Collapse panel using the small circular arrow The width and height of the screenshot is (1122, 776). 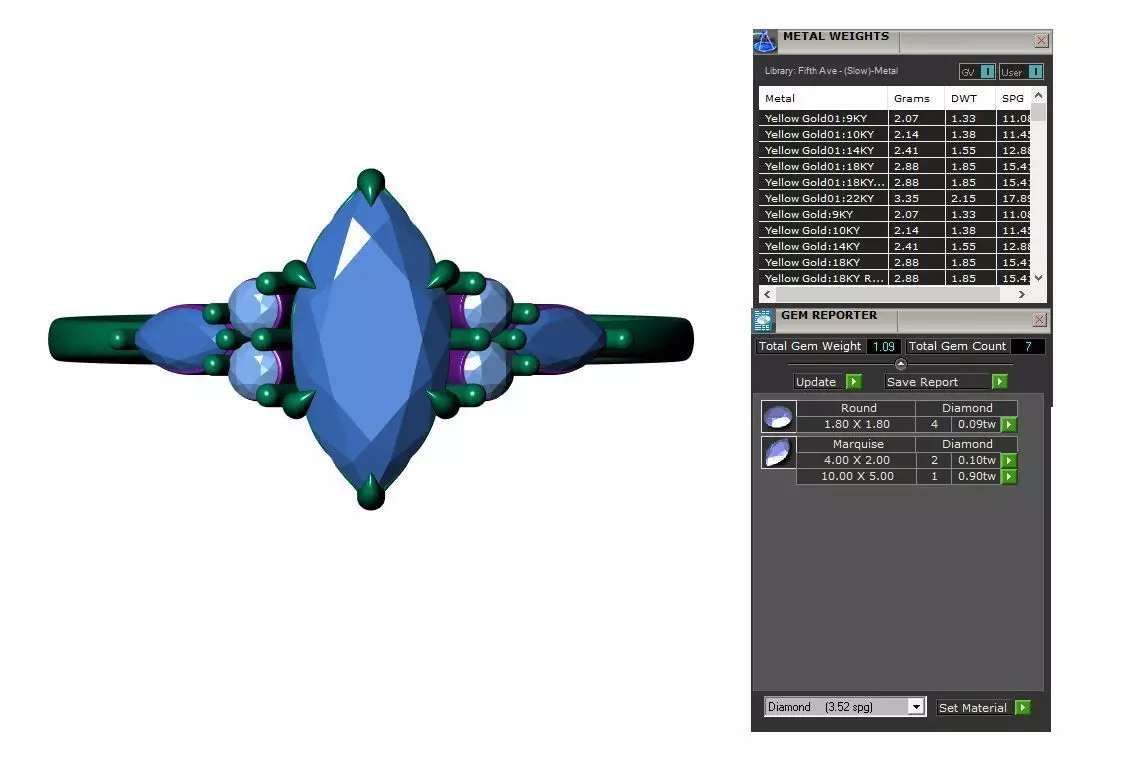coord(901,364)
